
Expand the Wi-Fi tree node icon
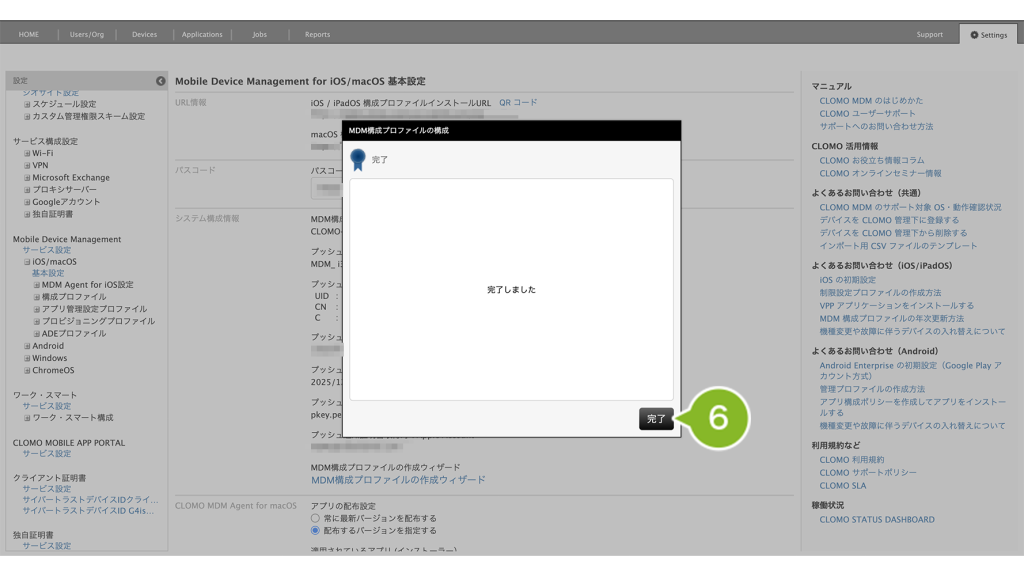point(27,153)
